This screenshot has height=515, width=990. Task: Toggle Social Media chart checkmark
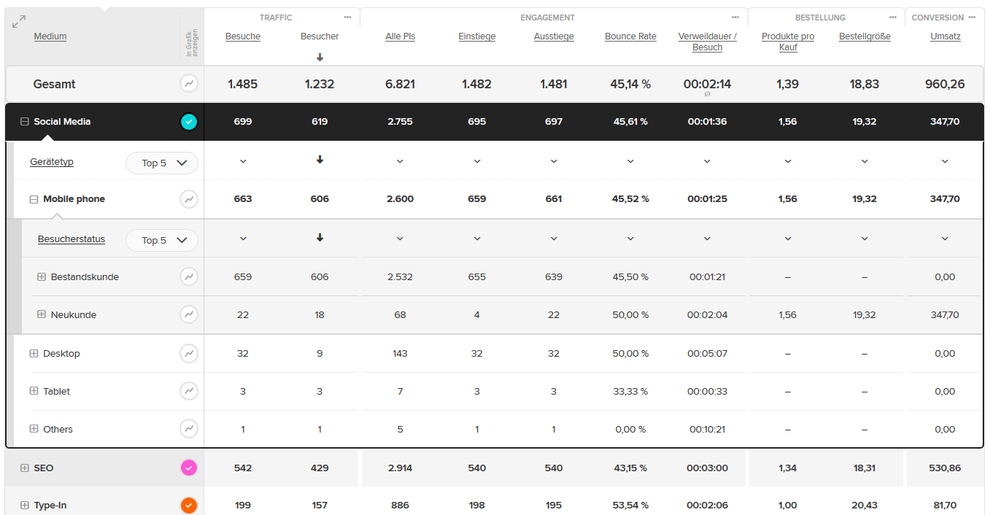(189, 122)
